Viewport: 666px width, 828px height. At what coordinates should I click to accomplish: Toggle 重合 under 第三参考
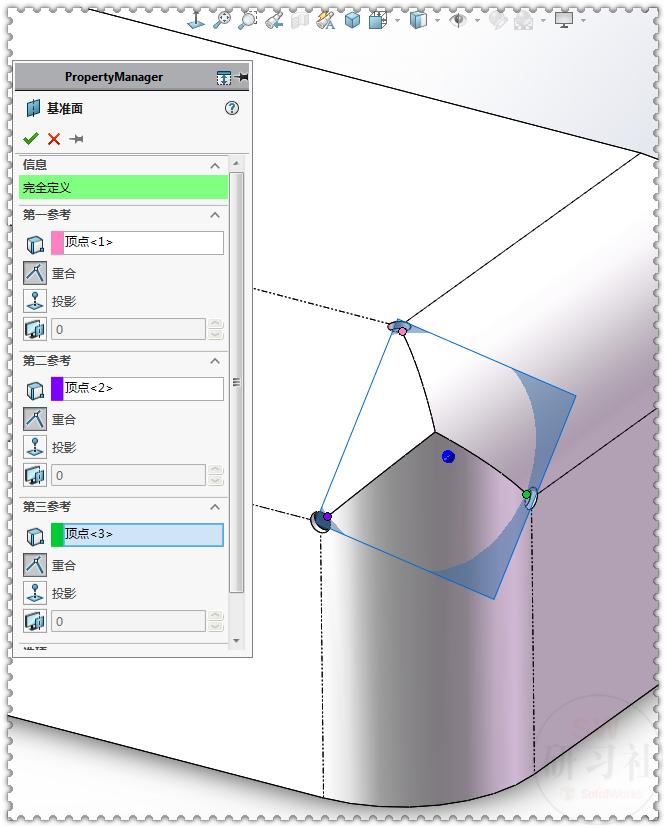click(35, 565)
